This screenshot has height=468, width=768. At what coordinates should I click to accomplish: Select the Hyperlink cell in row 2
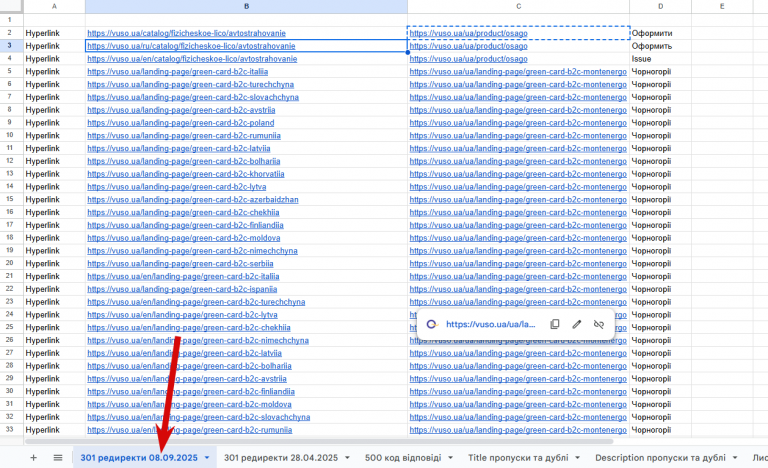tap(54, 33)
